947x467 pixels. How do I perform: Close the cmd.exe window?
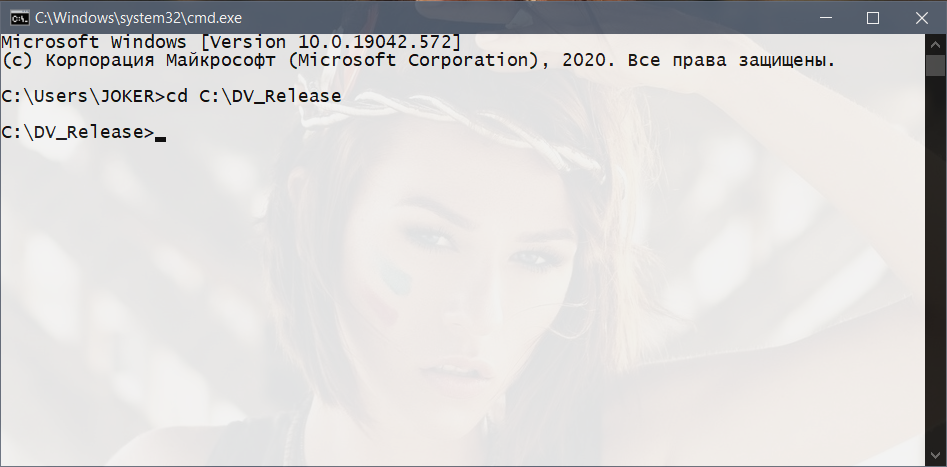pyautogui.click(x=921, y=18)
